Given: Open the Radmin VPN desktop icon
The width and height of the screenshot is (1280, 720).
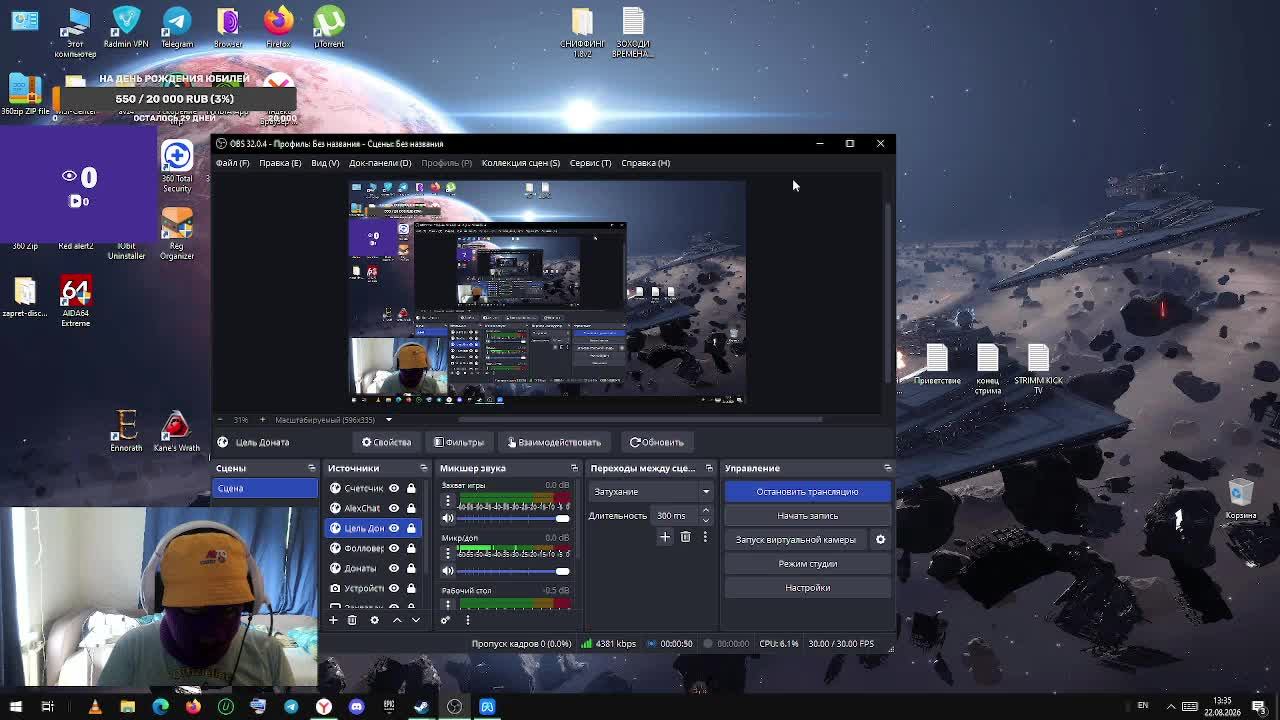Looking at the screenshot, I should click(126, 27).
